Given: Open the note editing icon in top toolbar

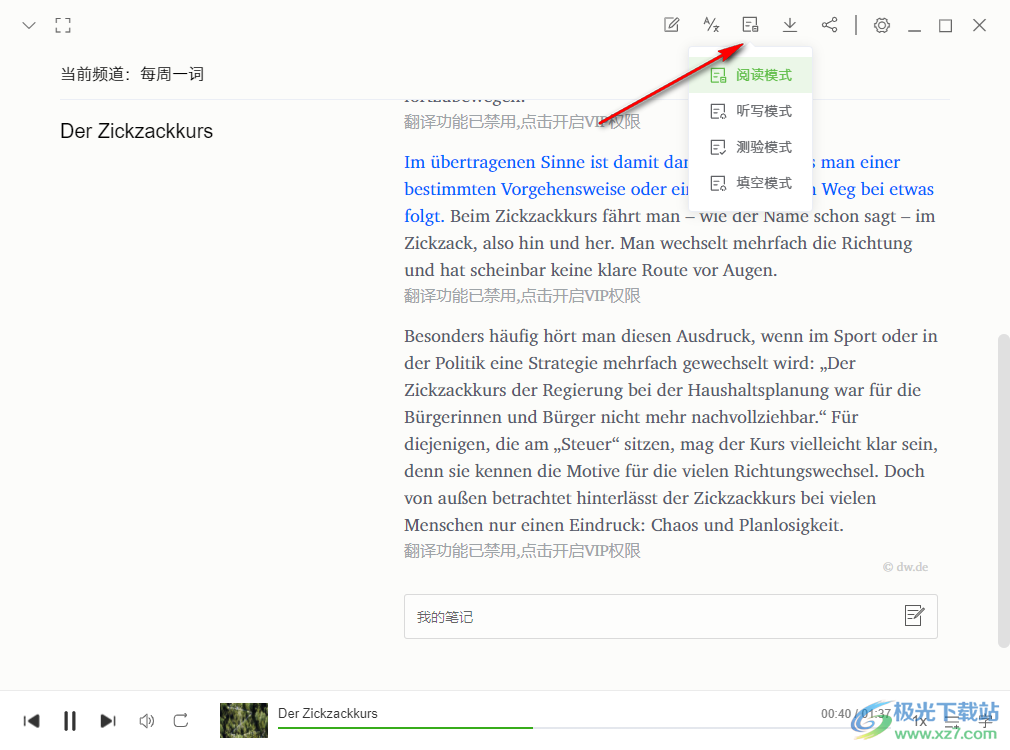Looking at the screenshot, I should 672,25.
